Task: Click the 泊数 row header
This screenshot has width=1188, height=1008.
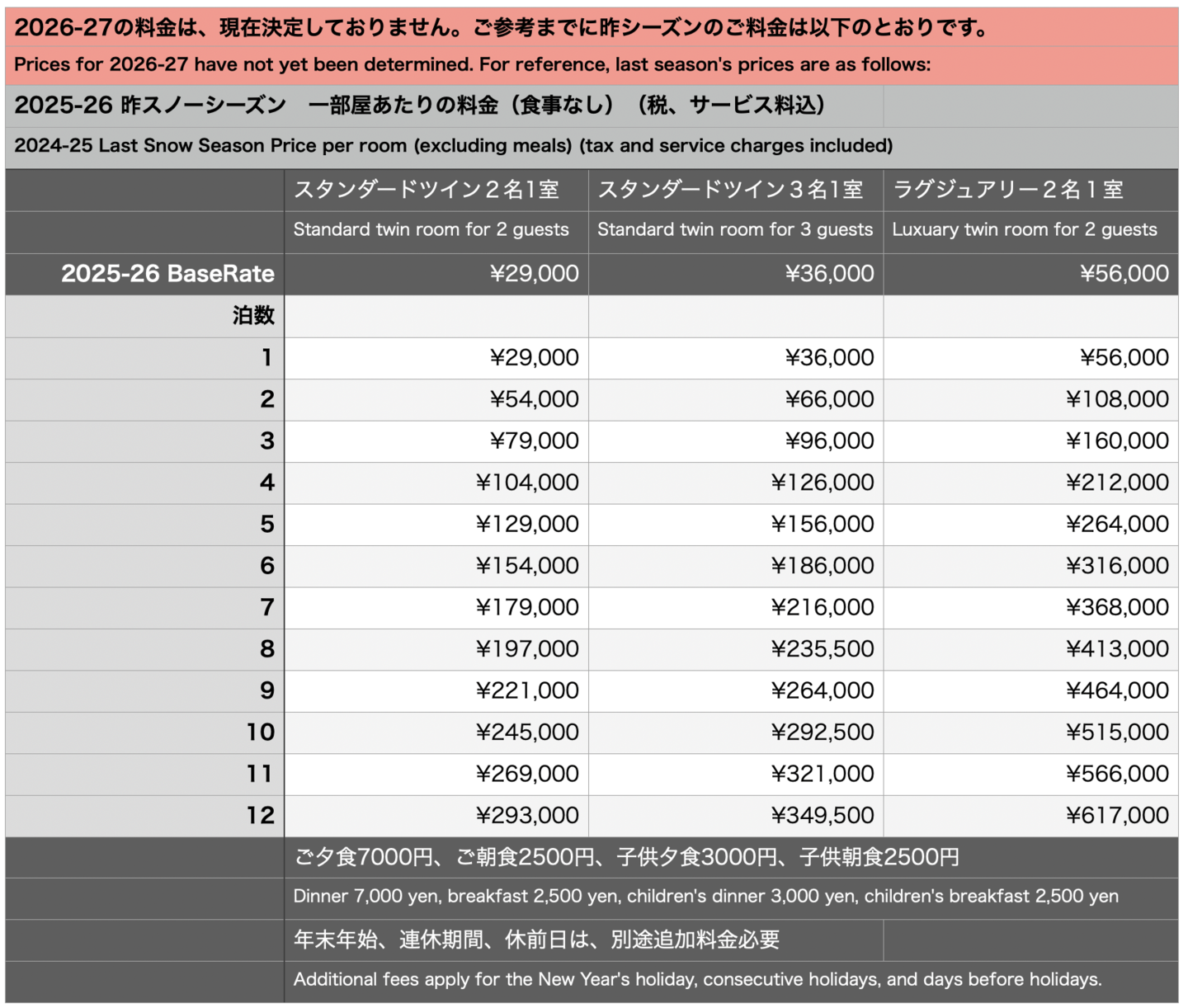Action: point(253,316)
